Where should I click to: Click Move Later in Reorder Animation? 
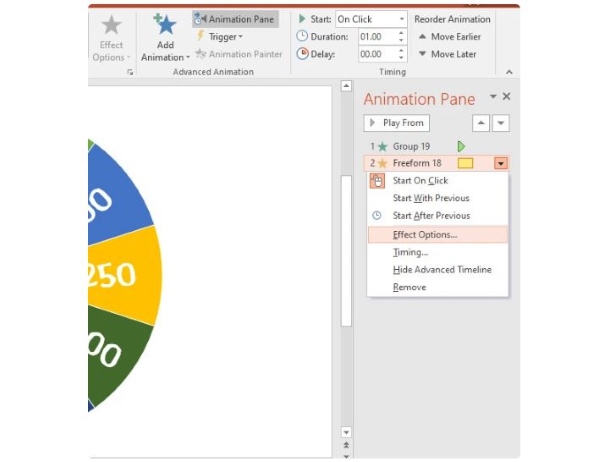coord(449,54)
